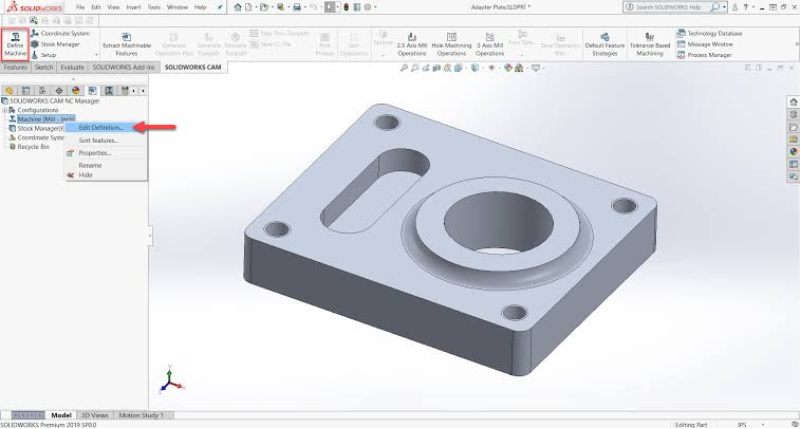Switch to the Motion Study 1 tab

coord(141,415)
